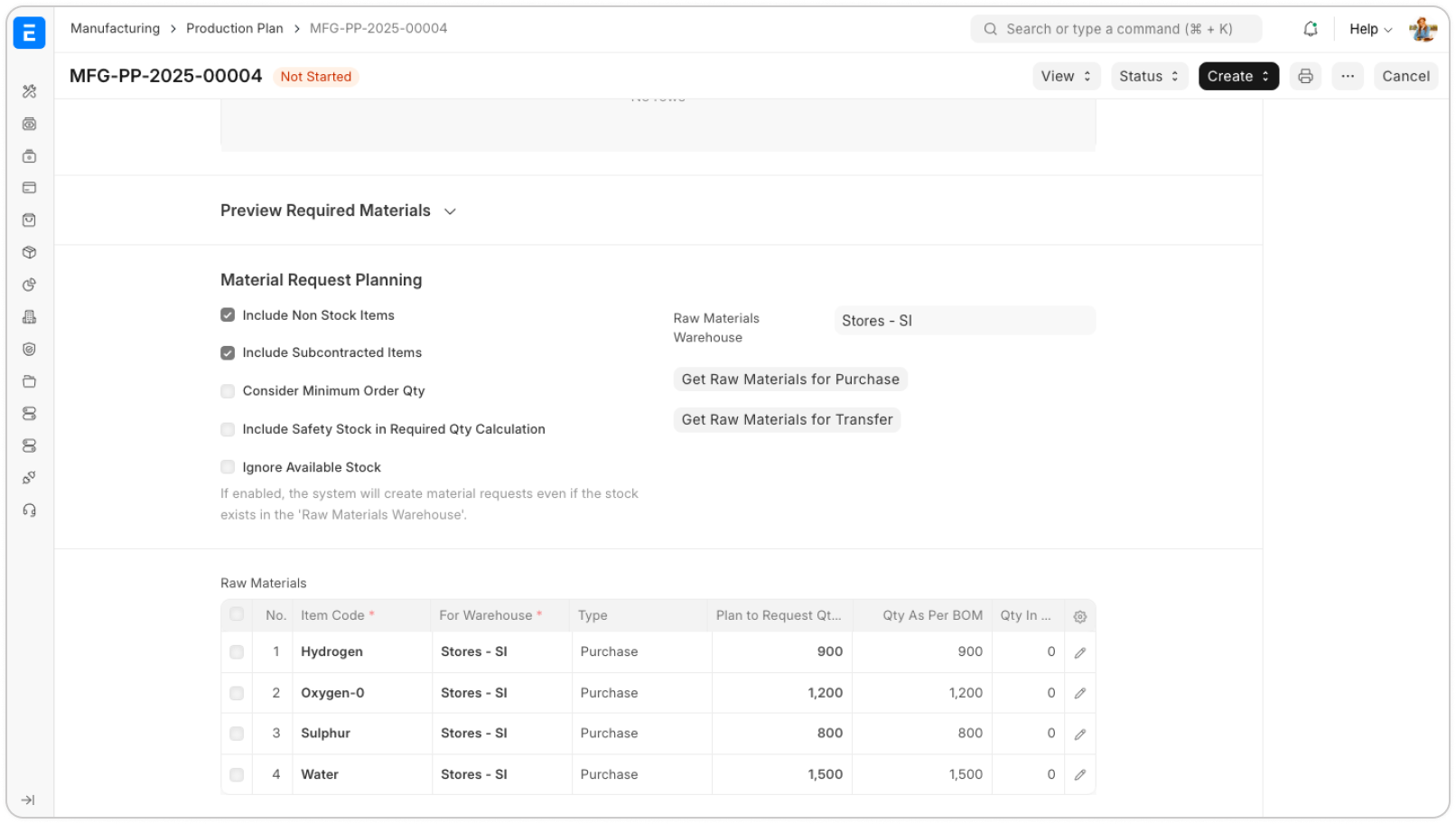1456x824 pixels.
Task: Click the Oxygen-0 item code cell
Action: click(362, 694)
